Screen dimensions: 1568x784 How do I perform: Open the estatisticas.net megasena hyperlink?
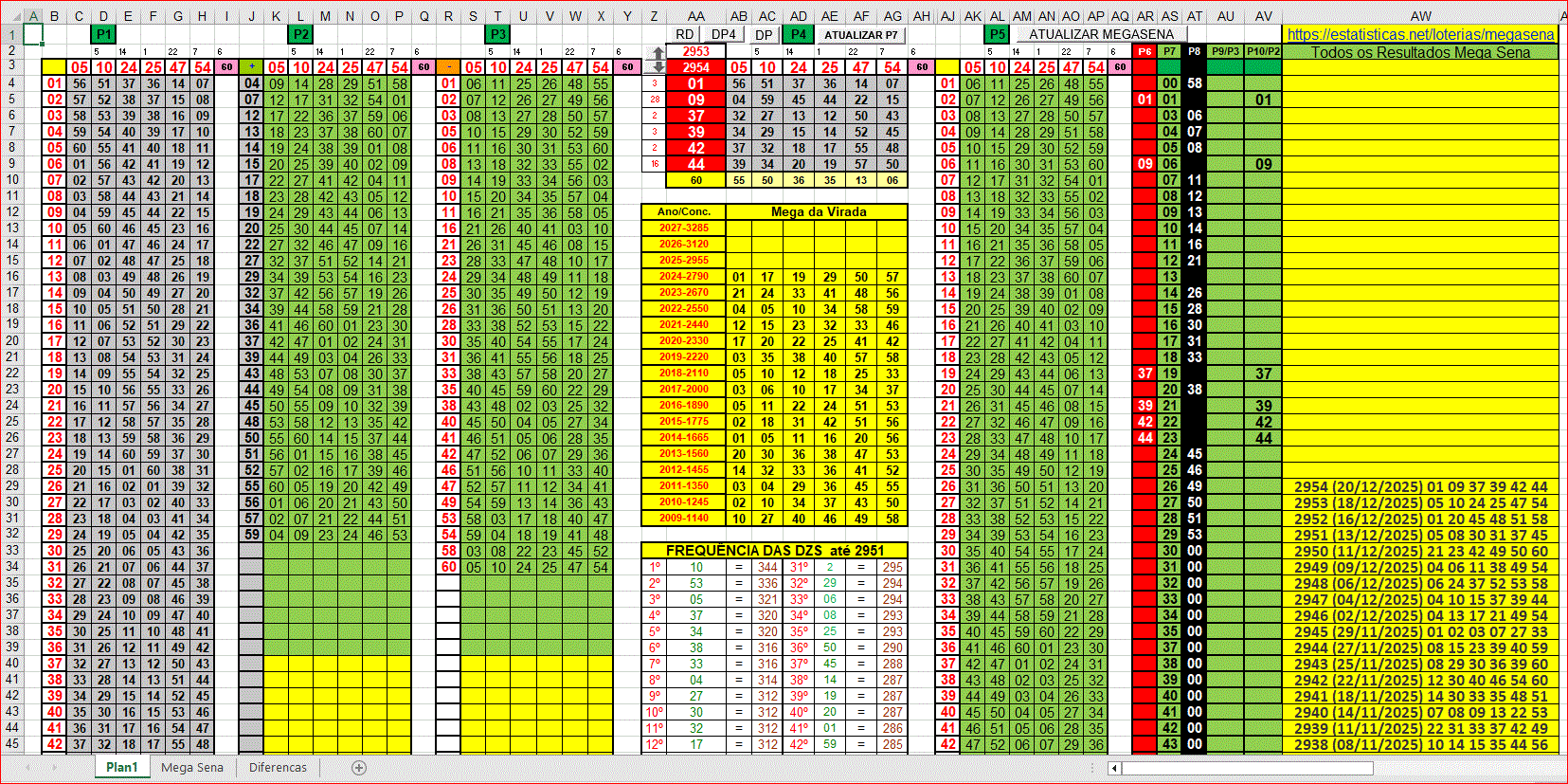[1420, 34]
